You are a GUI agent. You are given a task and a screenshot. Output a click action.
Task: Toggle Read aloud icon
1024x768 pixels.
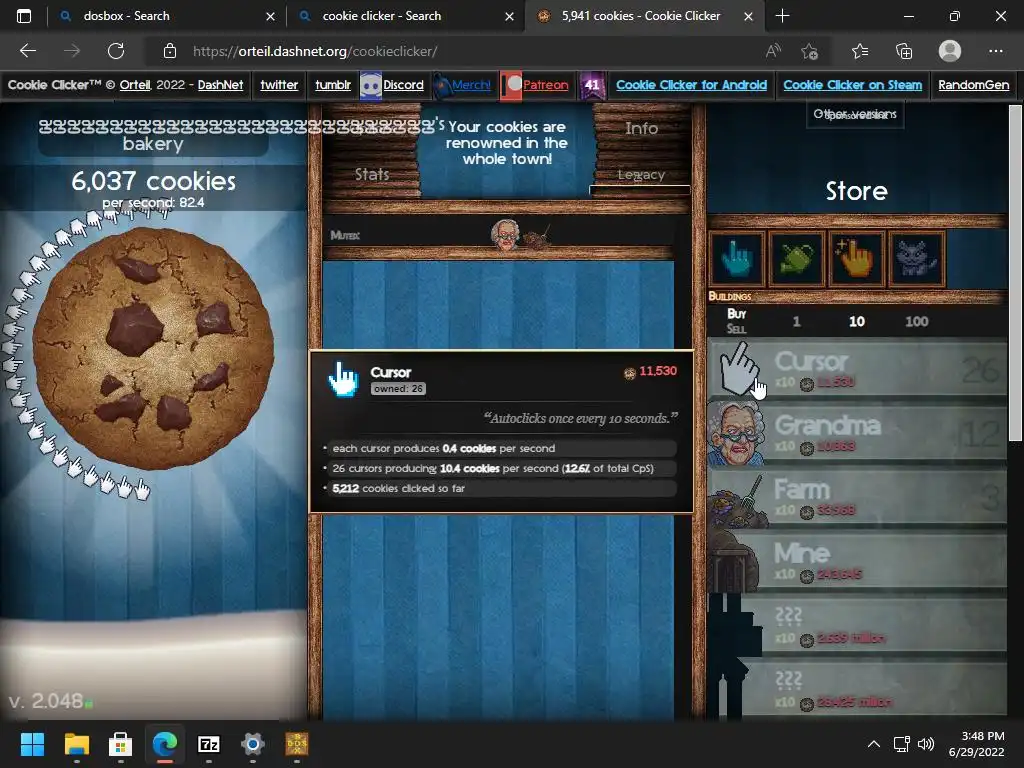click(773, 51)
